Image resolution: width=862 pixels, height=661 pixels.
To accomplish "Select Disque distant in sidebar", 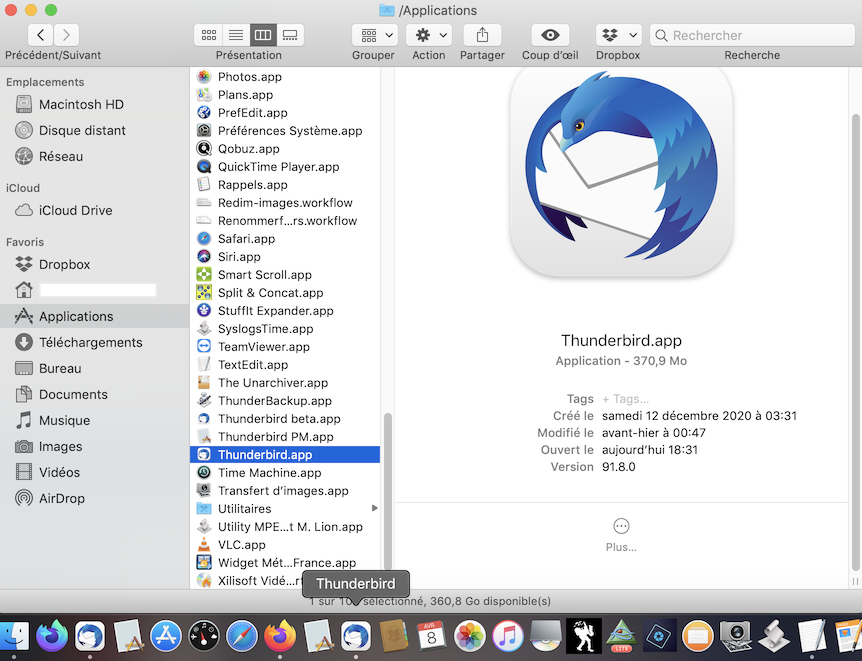I will click(x=95, y=130).
